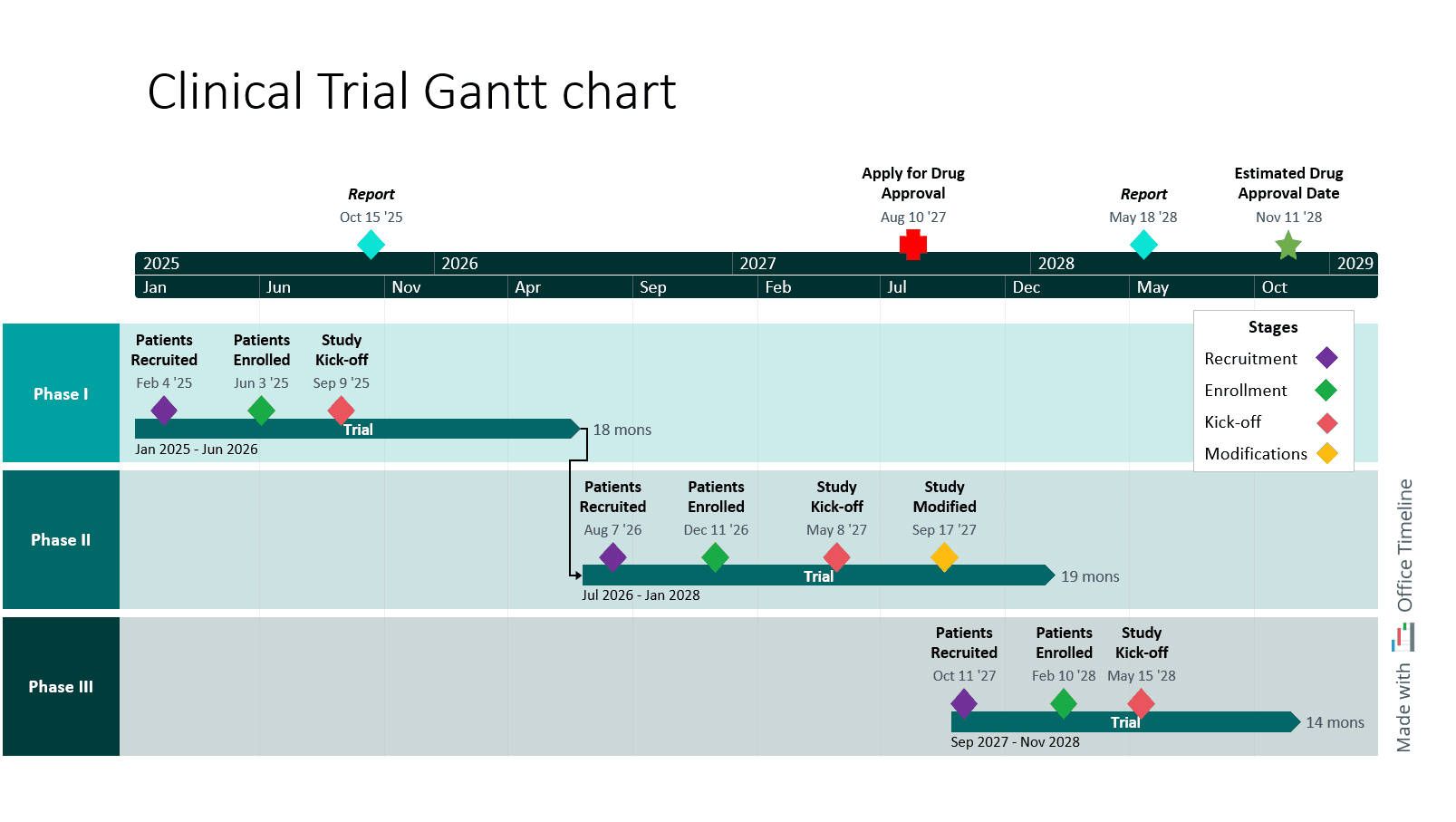1456x822 pixels.
Task: Select the teal Report diamond dated Oct 15 '25
Action: 371,245
